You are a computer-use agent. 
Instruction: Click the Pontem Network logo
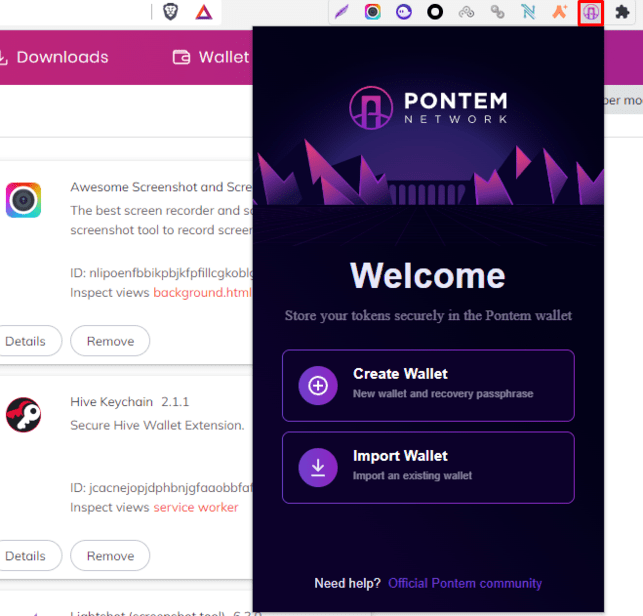pyautogui.click(x=428, y=108)
